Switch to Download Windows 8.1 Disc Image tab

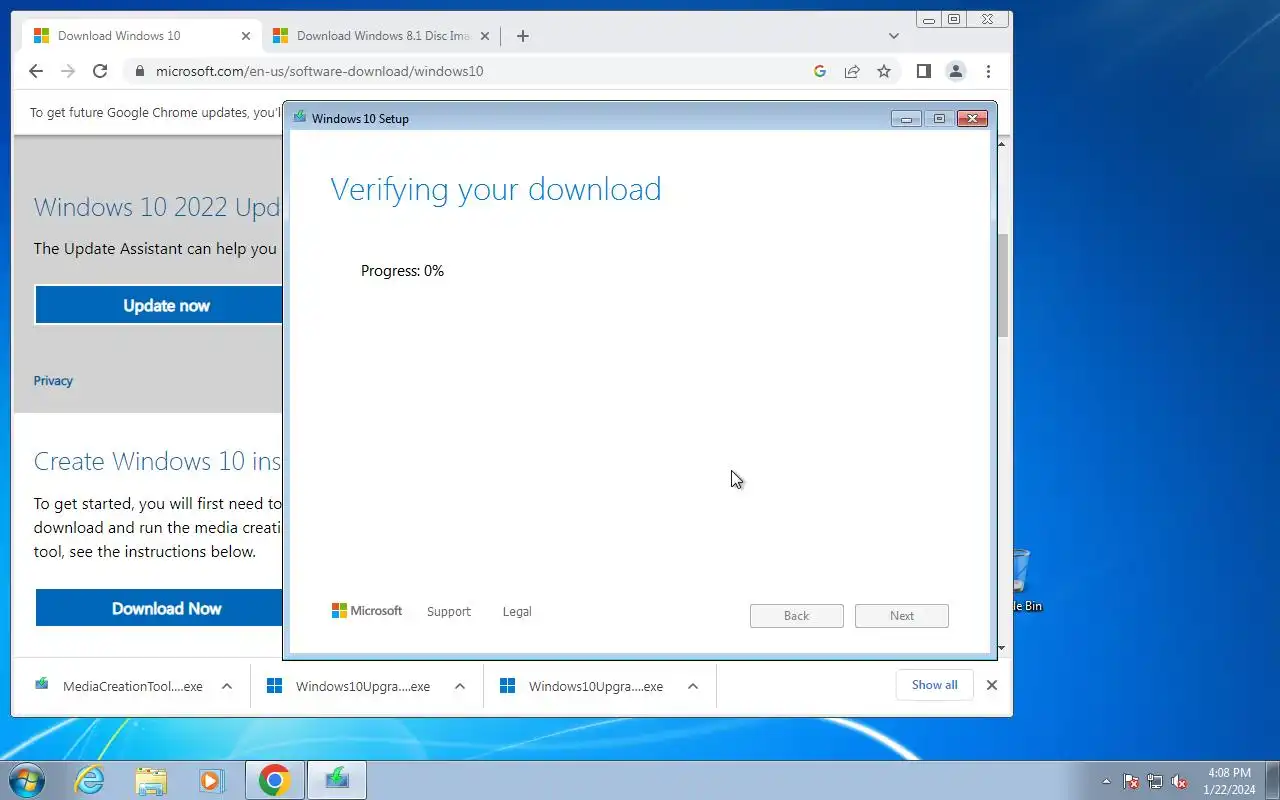[x=383, y=36]
